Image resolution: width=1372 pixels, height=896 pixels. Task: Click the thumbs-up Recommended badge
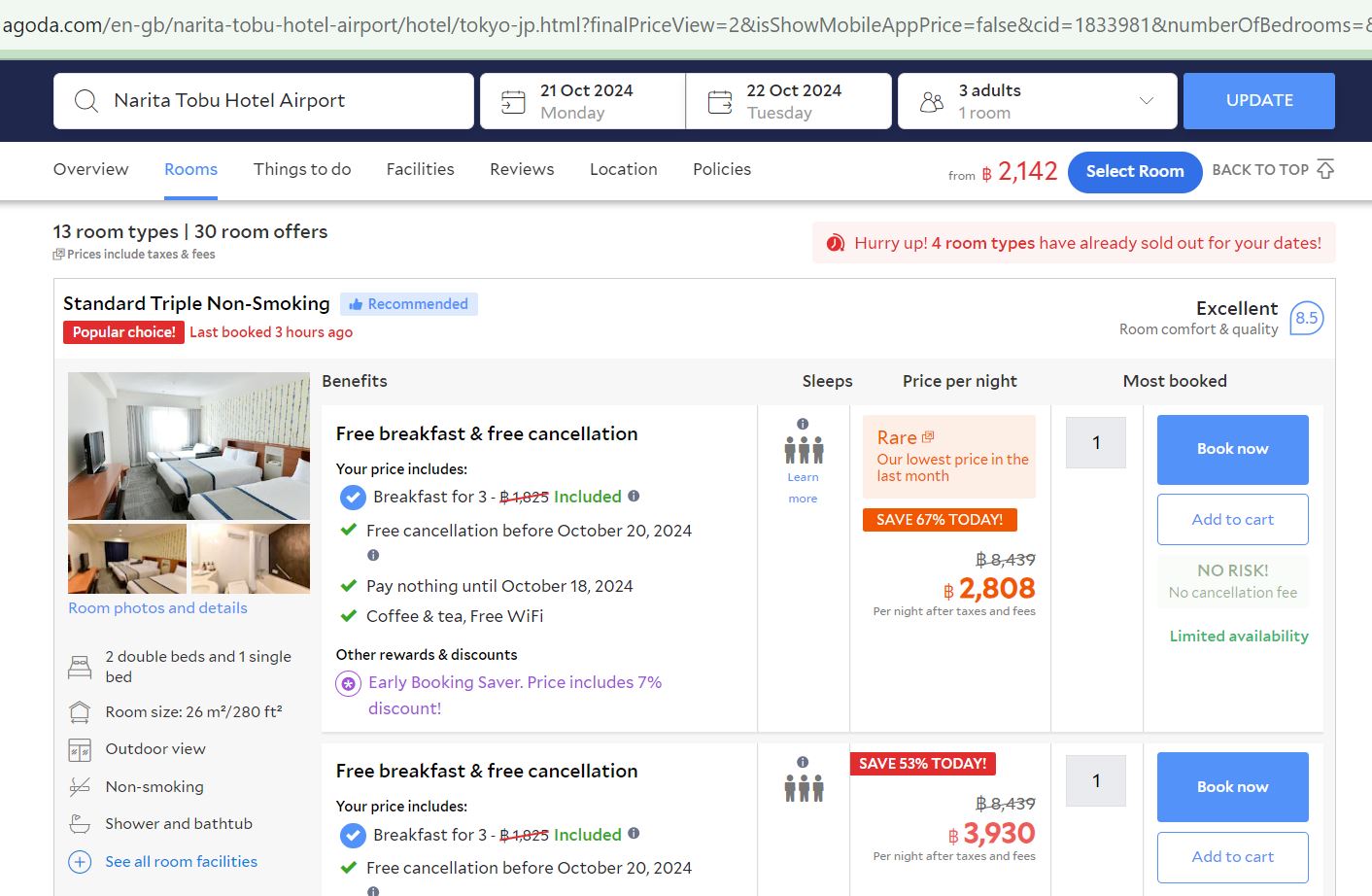409,304
